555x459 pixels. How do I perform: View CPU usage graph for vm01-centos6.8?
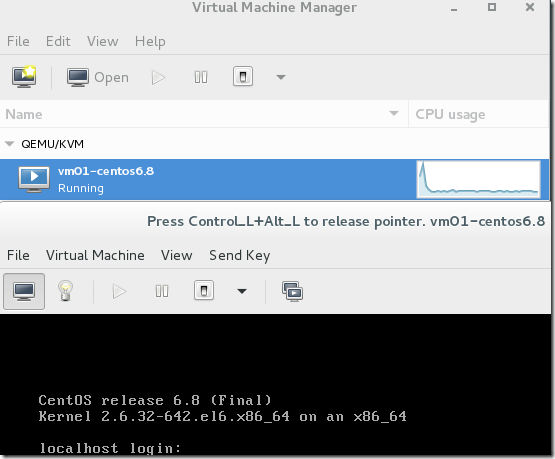point(479,179)
